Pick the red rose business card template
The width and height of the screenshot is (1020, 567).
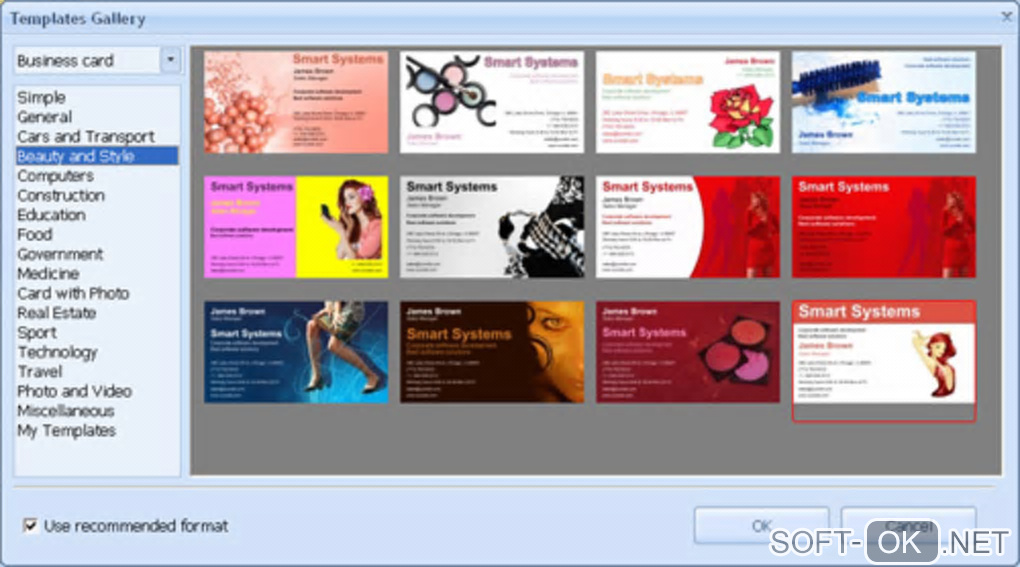688,102
